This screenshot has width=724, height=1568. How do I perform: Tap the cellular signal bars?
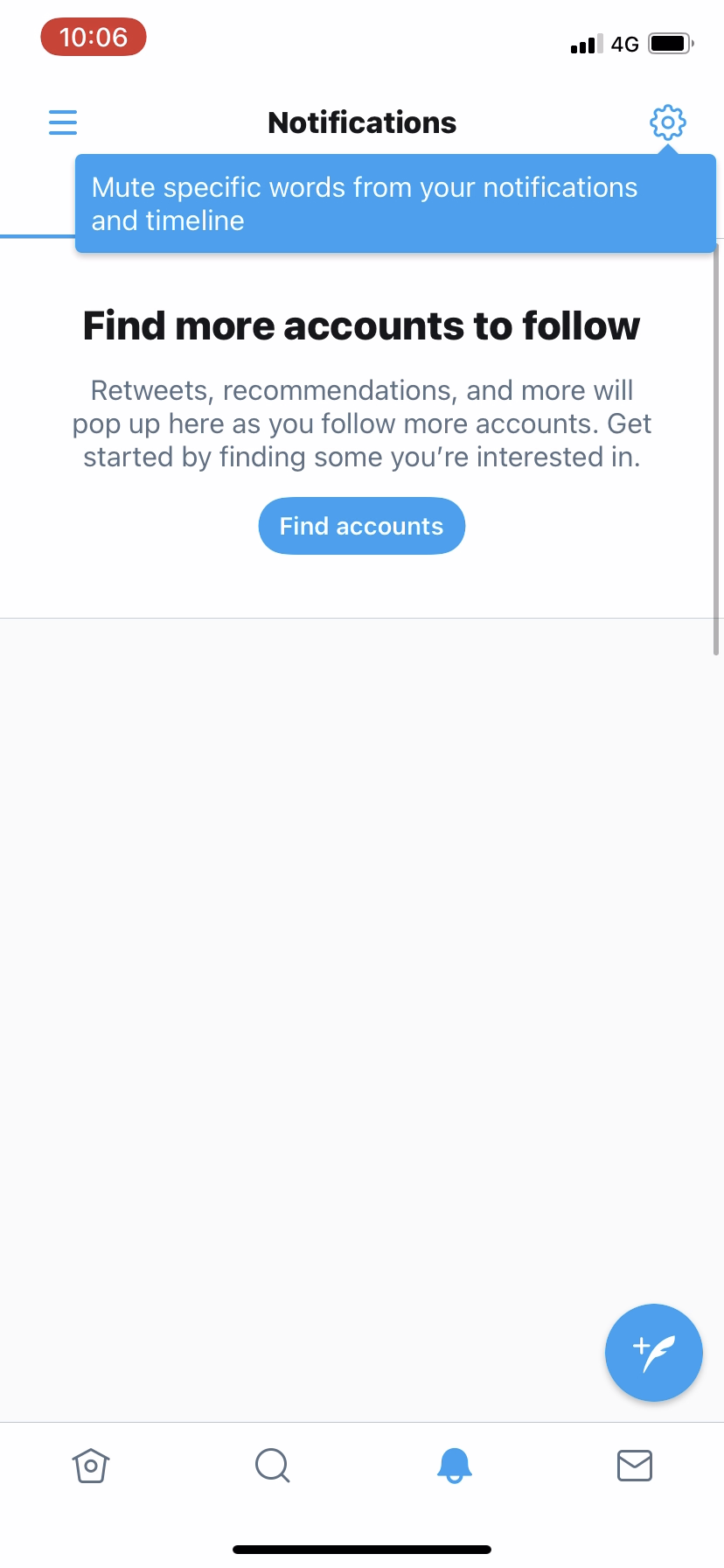point(586,43)
